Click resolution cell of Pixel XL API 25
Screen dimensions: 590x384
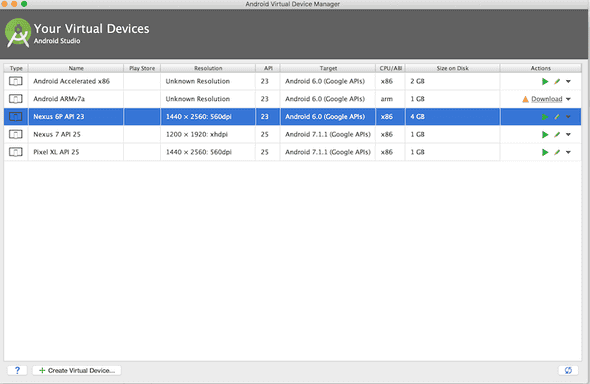point(208,152)
